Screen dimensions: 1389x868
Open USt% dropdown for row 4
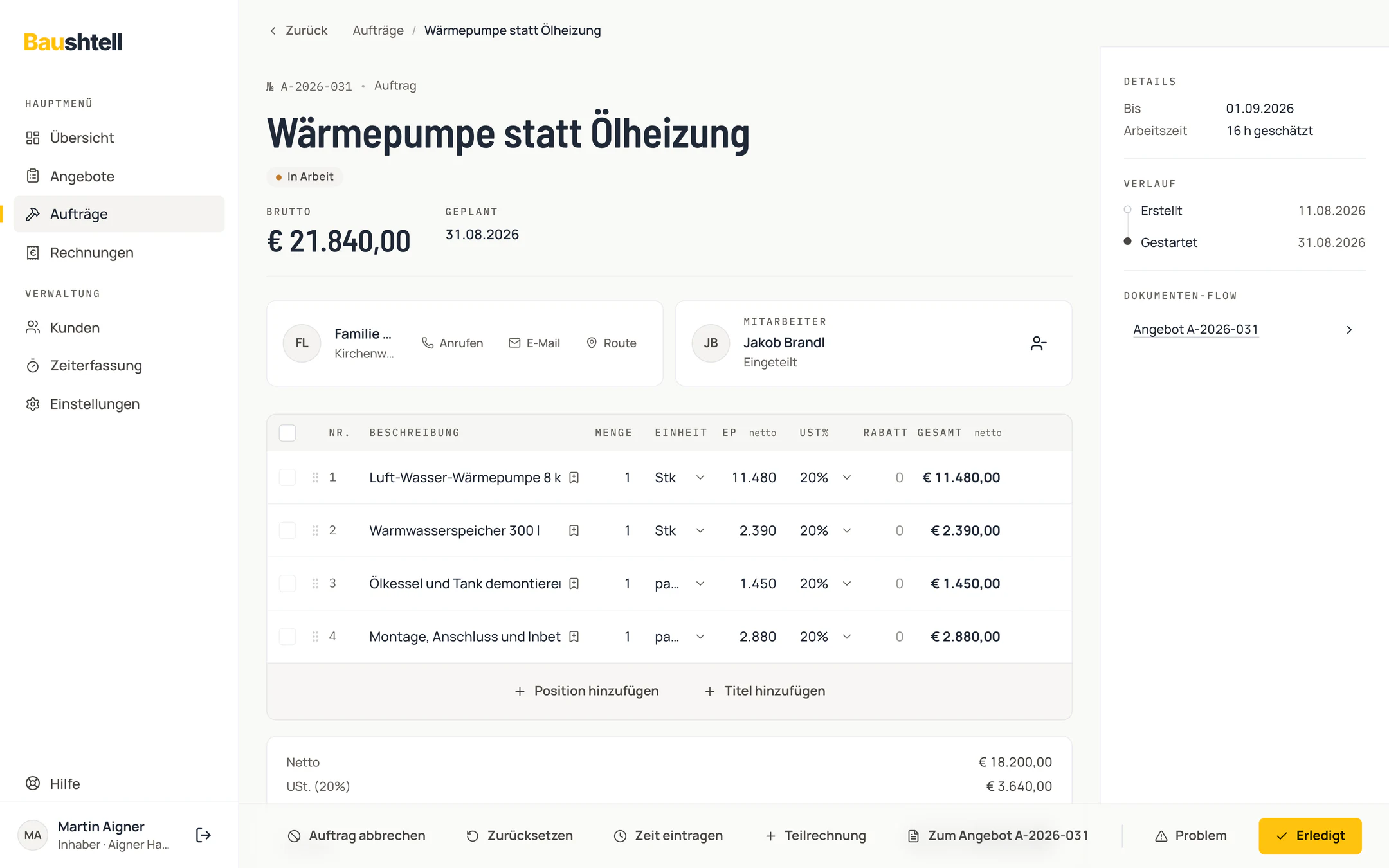pos(826,637)
